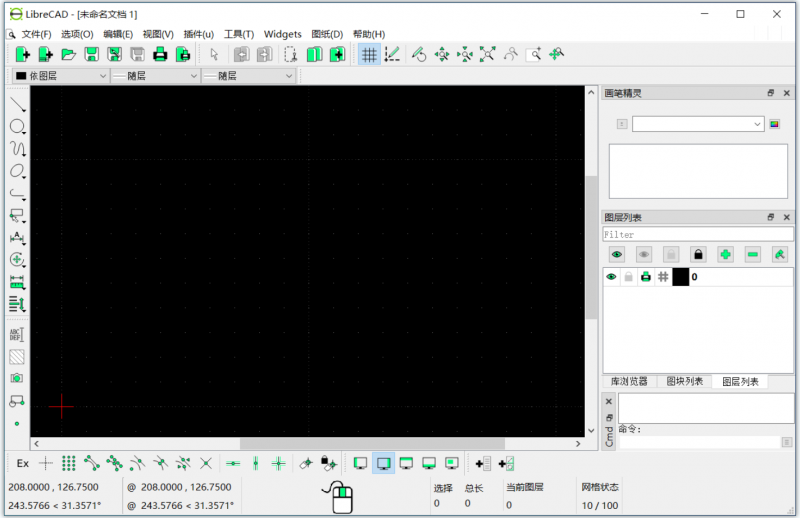Open the Info measure tool

click(17, 282)
